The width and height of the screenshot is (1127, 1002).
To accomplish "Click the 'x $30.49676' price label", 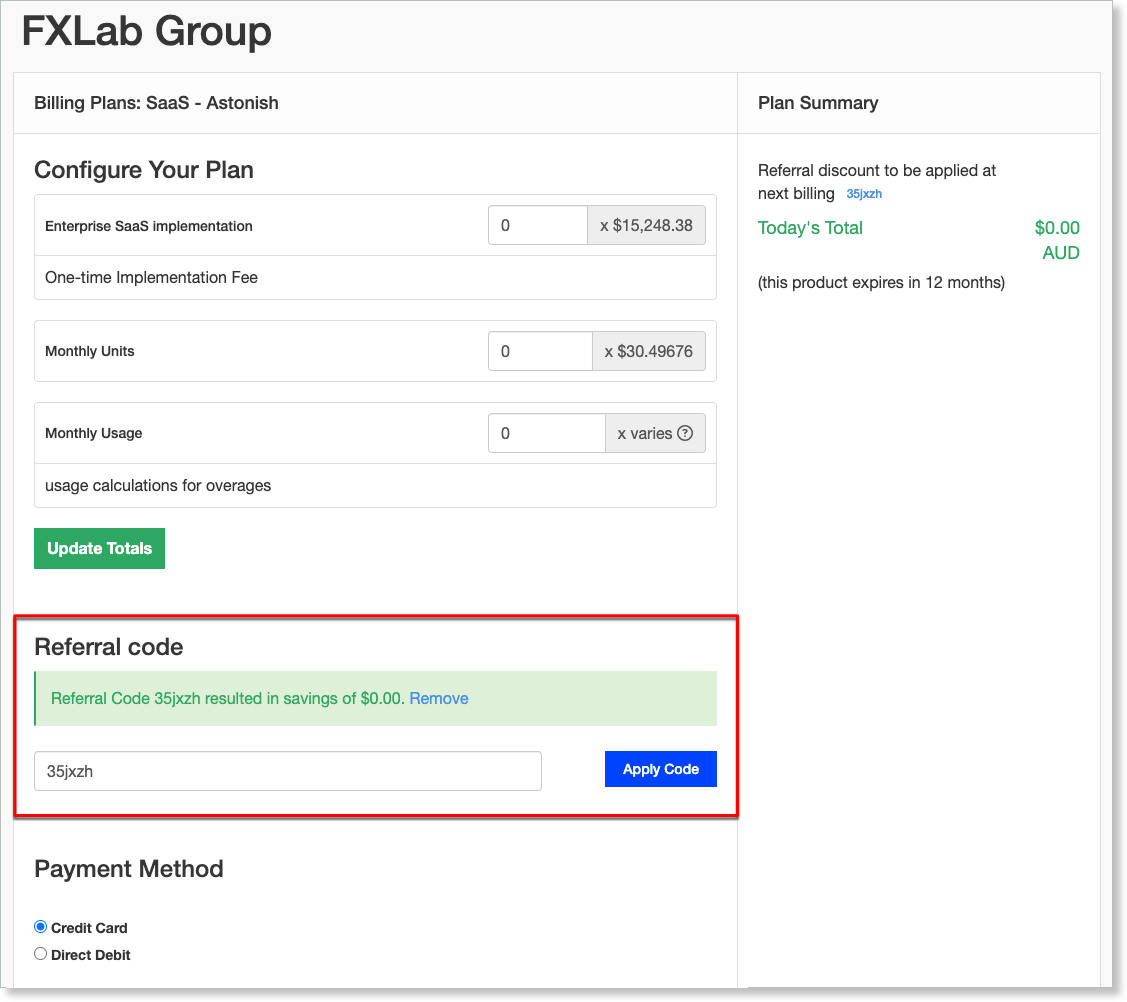I will coord(648,351).
